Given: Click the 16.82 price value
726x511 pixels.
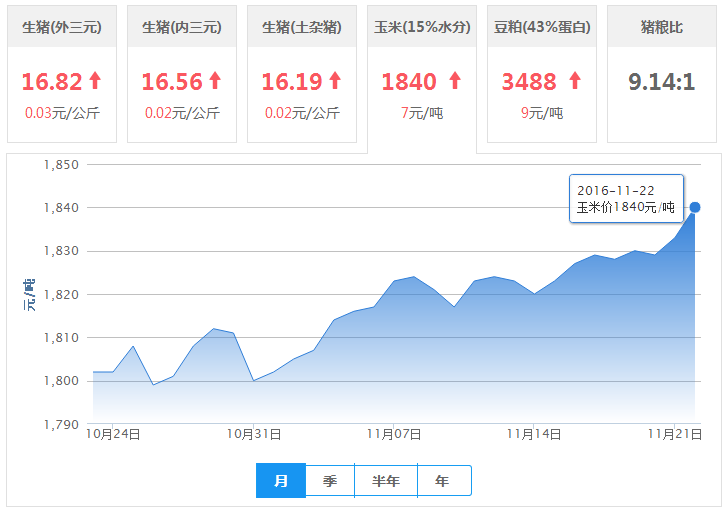Looking at the screenshot, I should [x=52, y=81].
